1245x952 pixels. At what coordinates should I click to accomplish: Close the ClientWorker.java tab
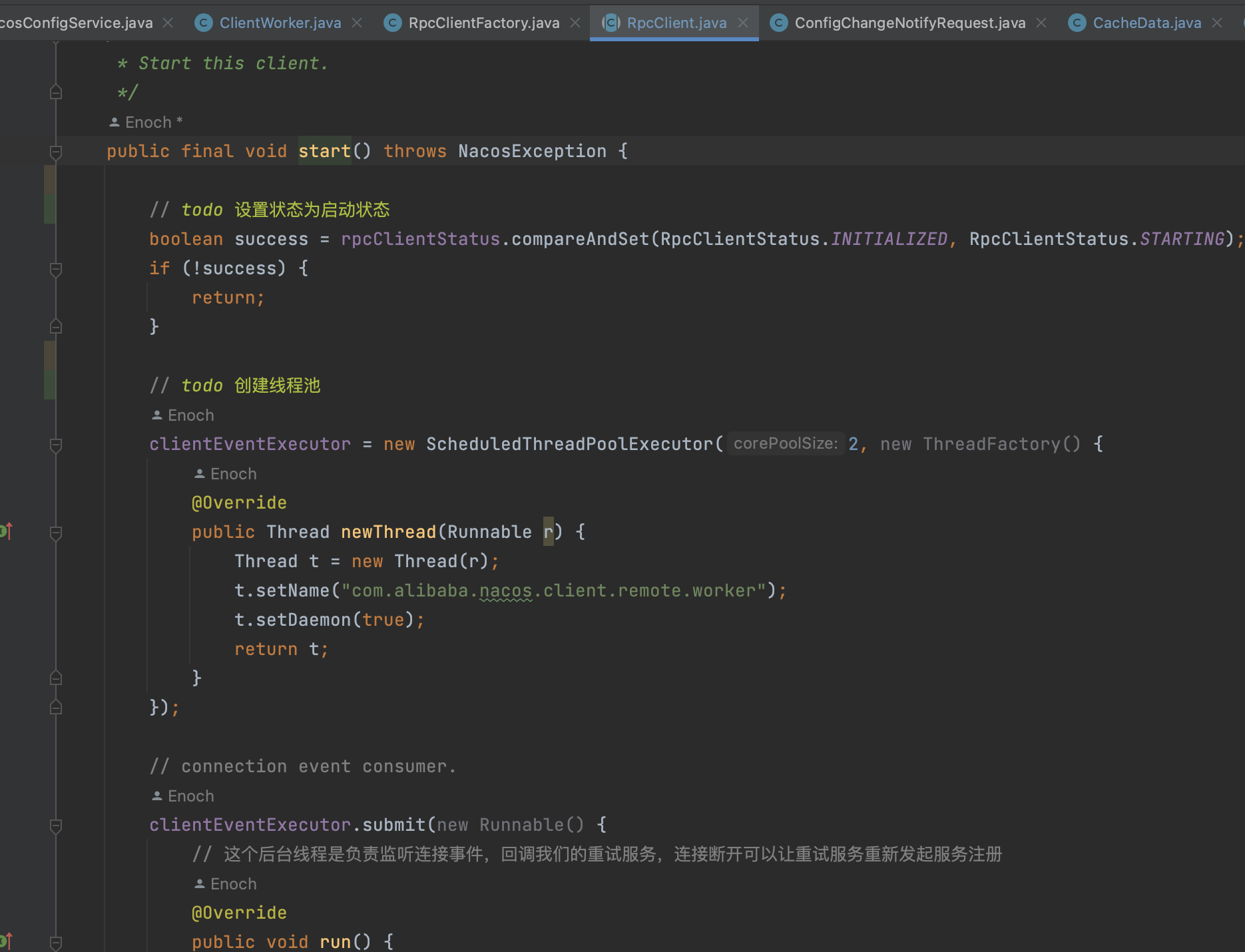point(357,23)
